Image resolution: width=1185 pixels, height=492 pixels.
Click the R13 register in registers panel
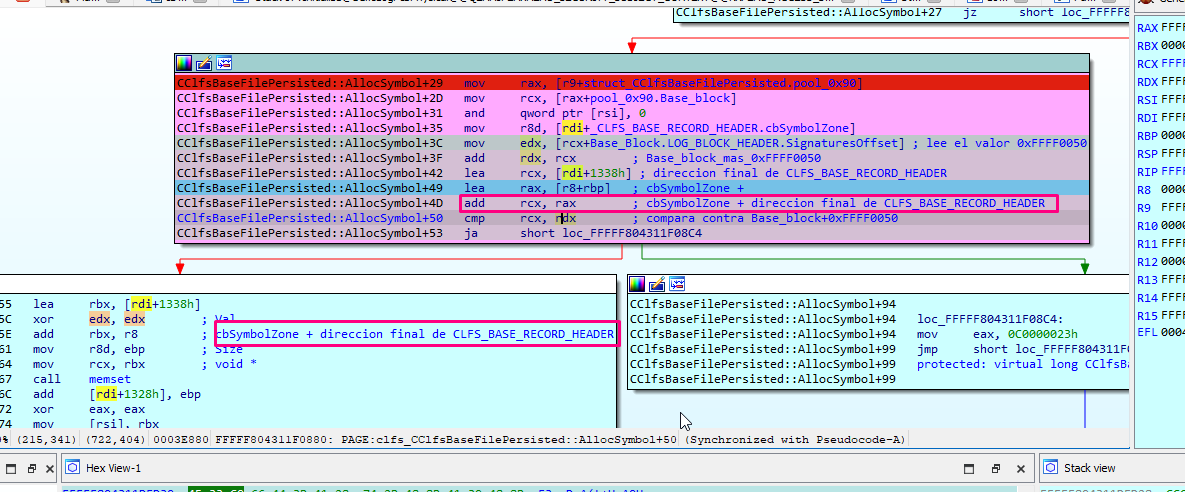(1148, 280)
